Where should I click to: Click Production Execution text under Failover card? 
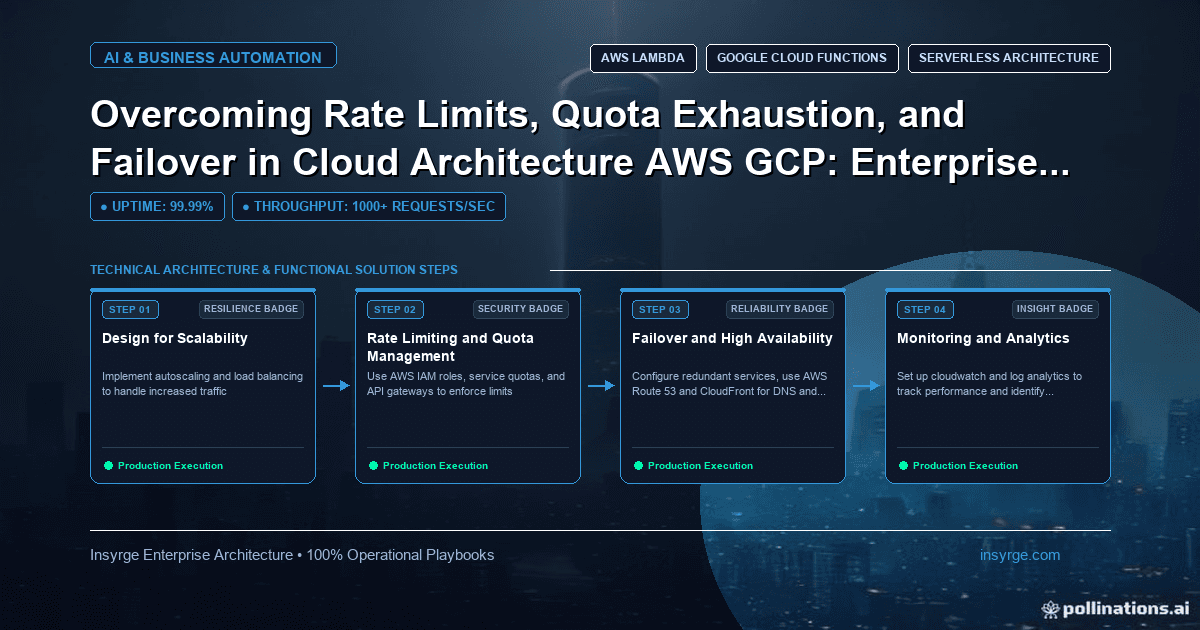coord(700,466)
